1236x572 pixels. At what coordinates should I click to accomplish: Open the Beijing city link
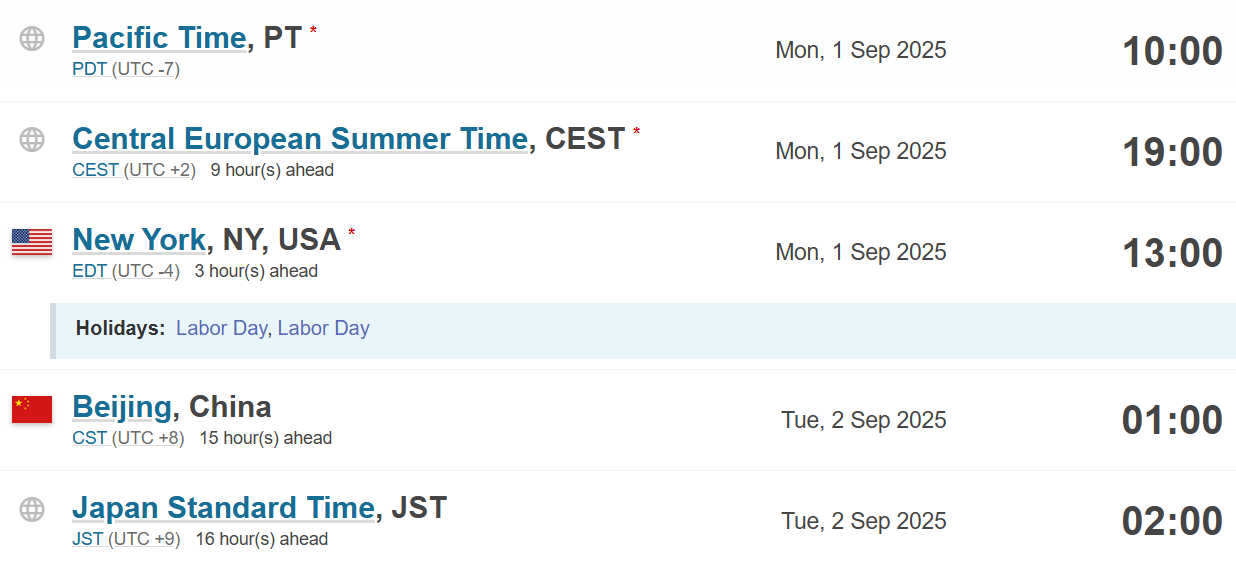coord(122,408)
